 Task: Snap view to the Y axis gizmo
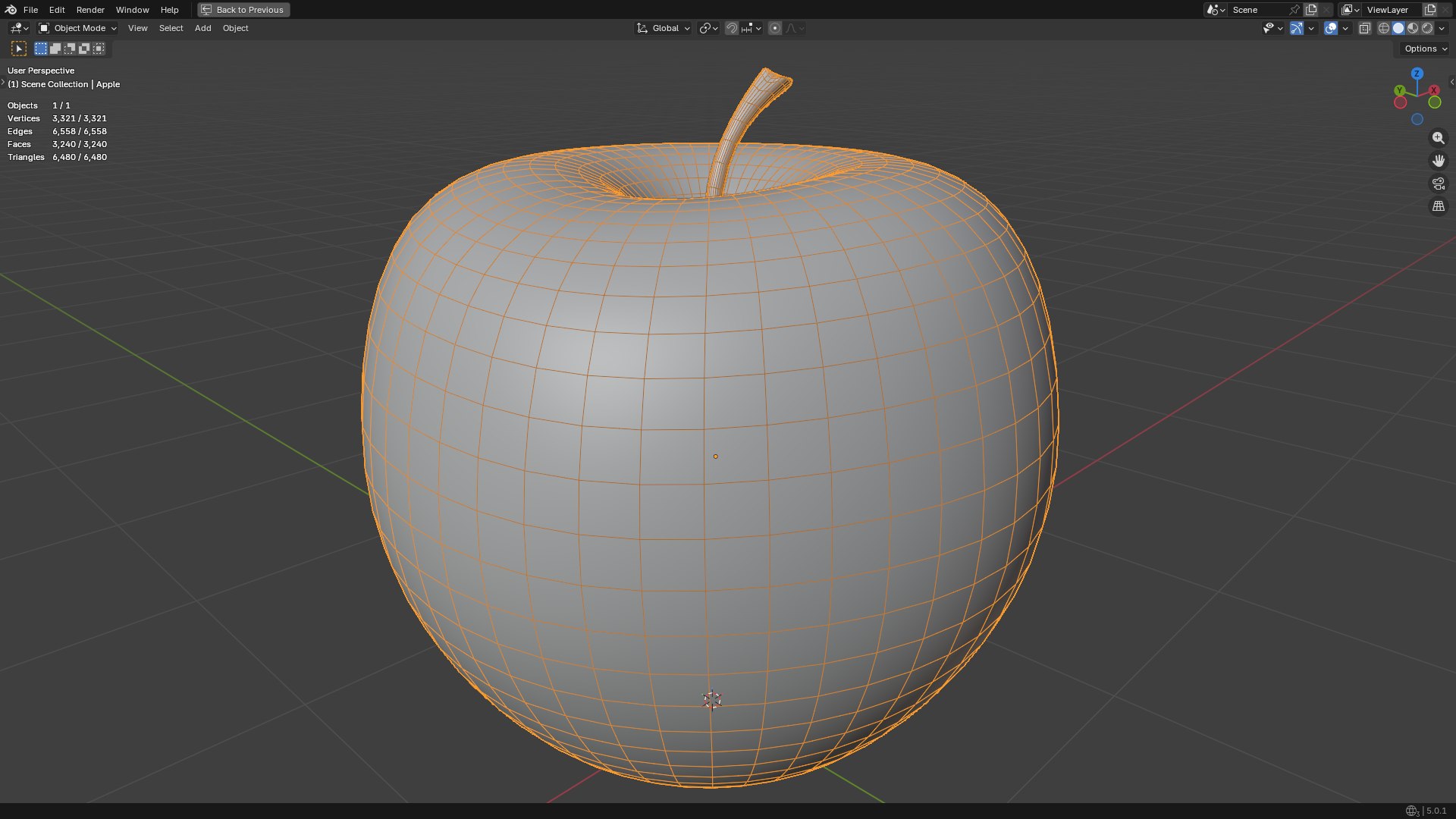click(x=1400, y=91)
